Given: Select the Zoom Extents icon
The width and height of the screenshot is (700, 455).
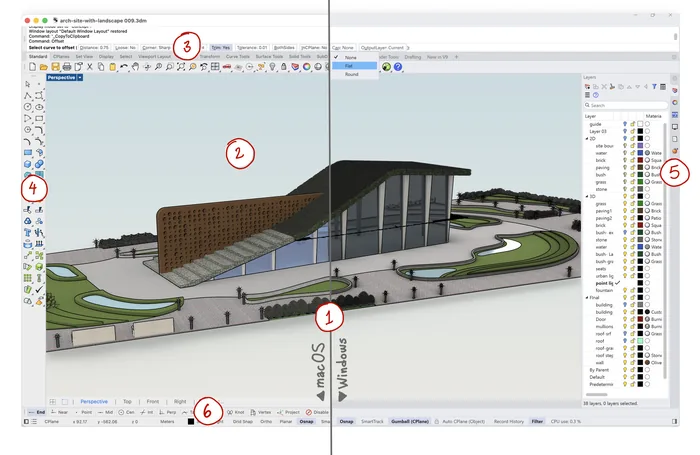Looking at the screenshot, I should pyautogui.click(x=181, y=67).
